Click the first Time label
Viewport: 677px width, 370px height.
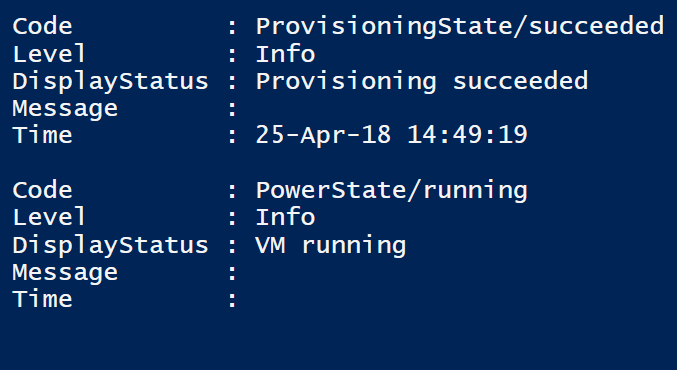pyautogui.click(x=42, y=135)
